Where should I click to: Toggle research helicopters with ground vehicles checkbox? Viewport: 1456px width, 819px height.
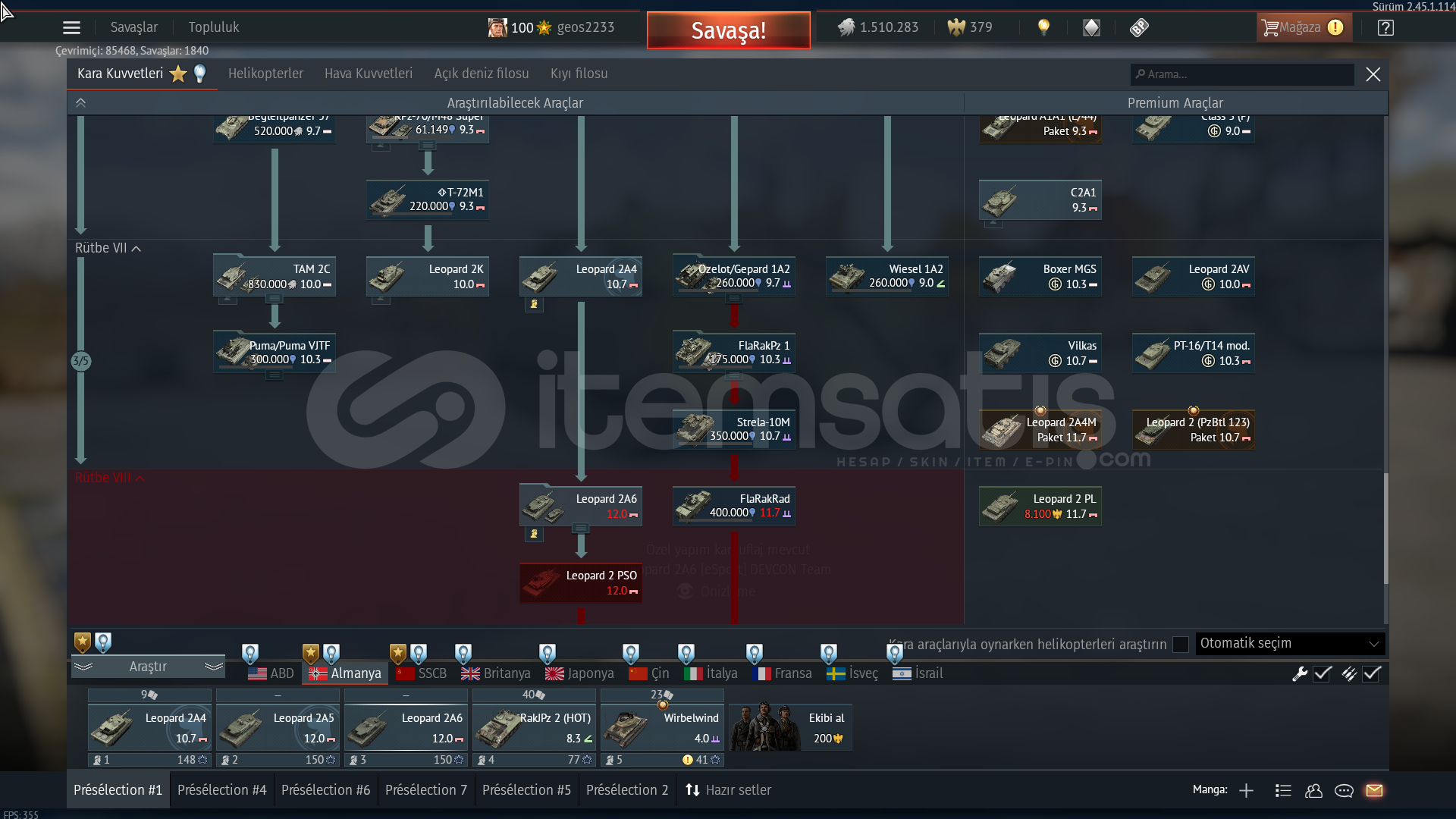pyautogui.click(x=1180, y=644)
